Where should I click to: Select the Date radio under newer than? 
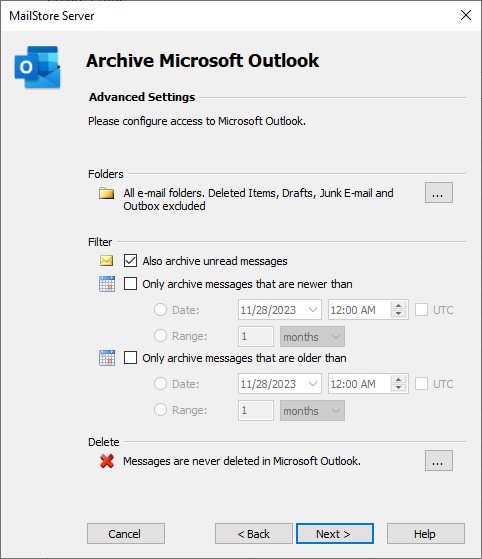click(160, 309)
